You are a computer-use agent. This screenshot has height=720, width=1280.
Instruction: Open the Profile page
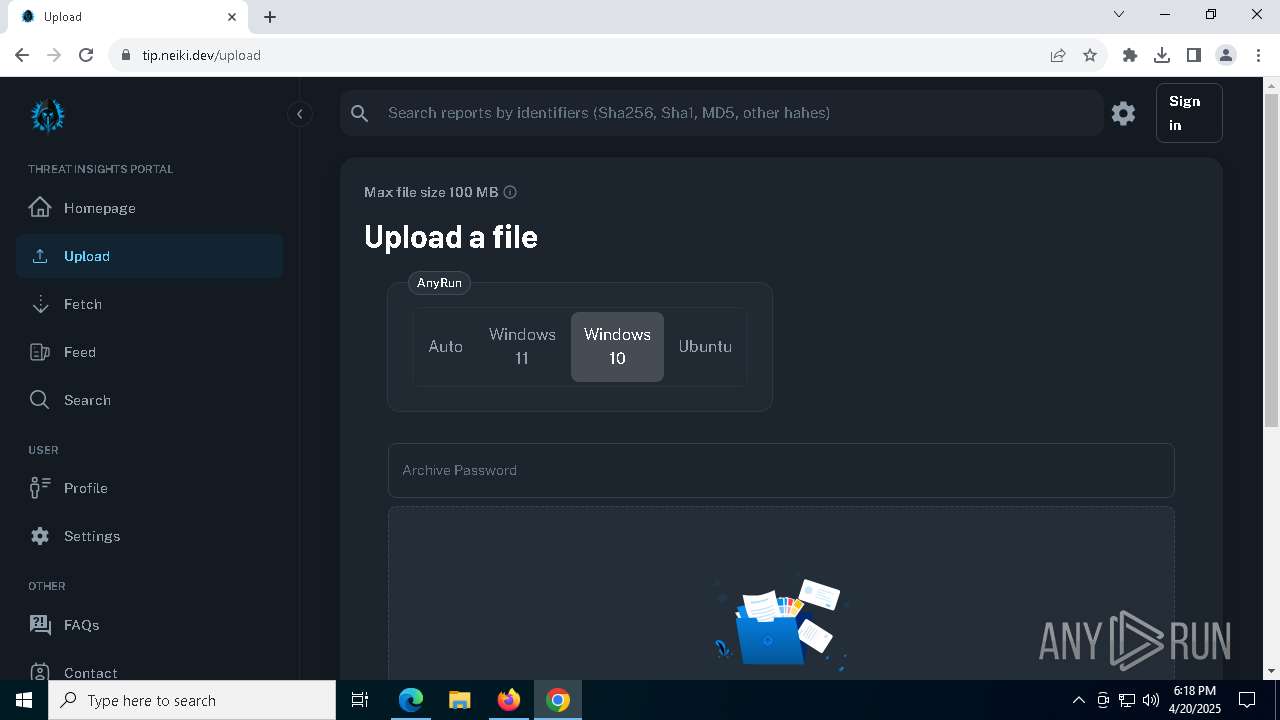150,488
